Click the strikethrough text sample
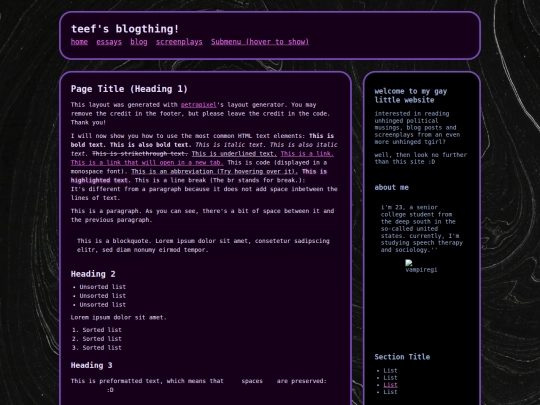The width and height of the screenshot is (540, 405). coord(140,154)
